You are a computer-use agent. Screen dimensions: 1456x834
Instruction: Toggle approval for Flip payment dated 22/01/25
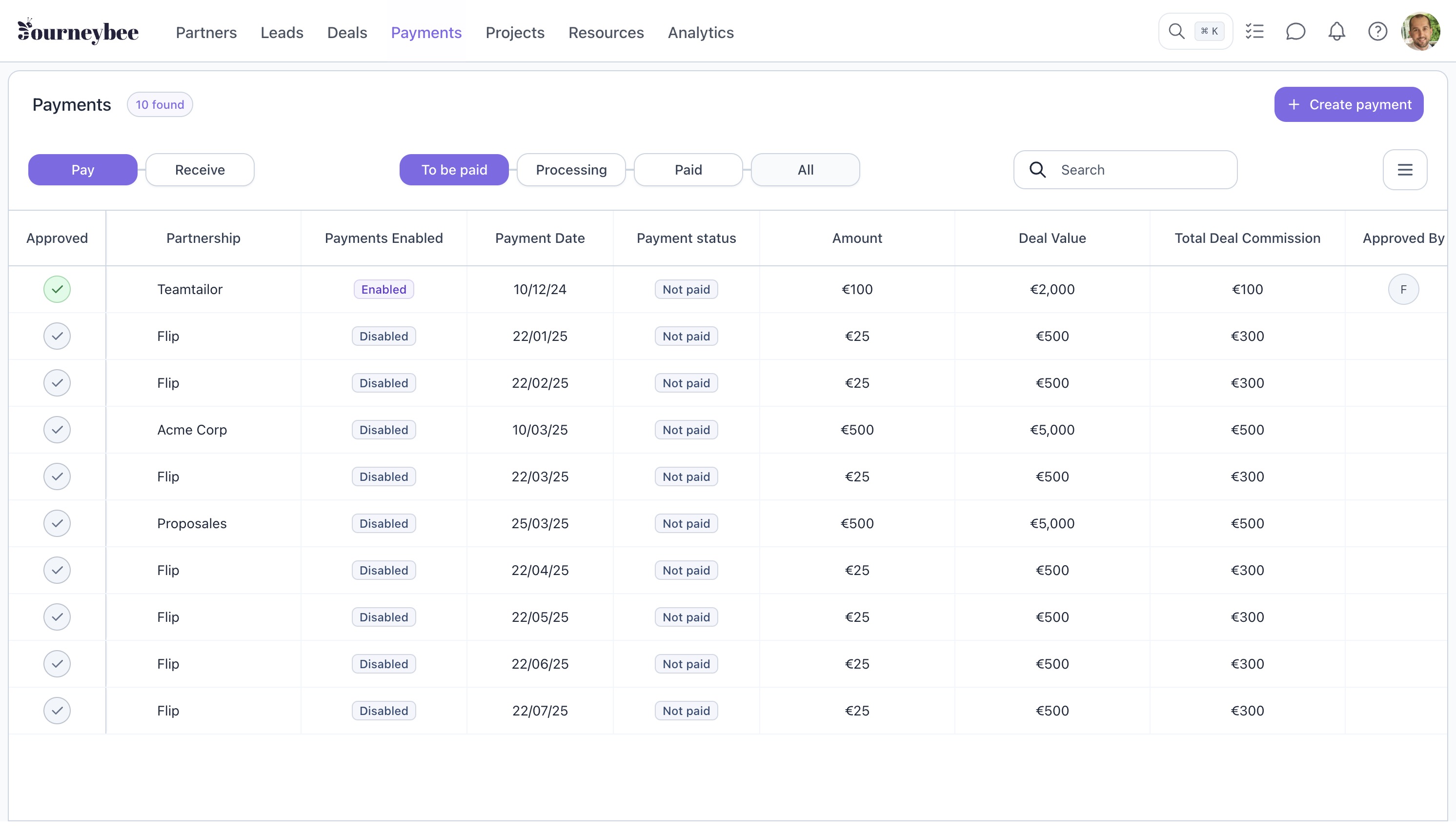pyautogui.click(x=57, y=336)
